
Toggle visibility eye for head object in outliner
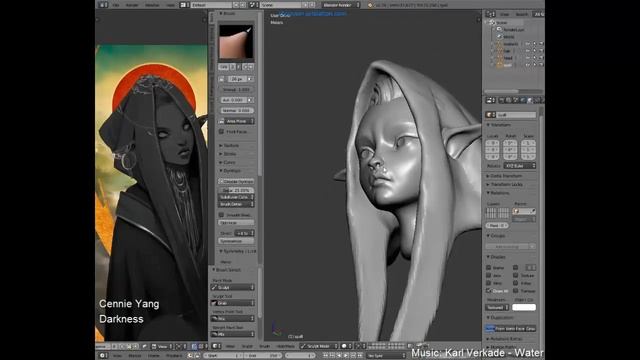click(528, 58)
